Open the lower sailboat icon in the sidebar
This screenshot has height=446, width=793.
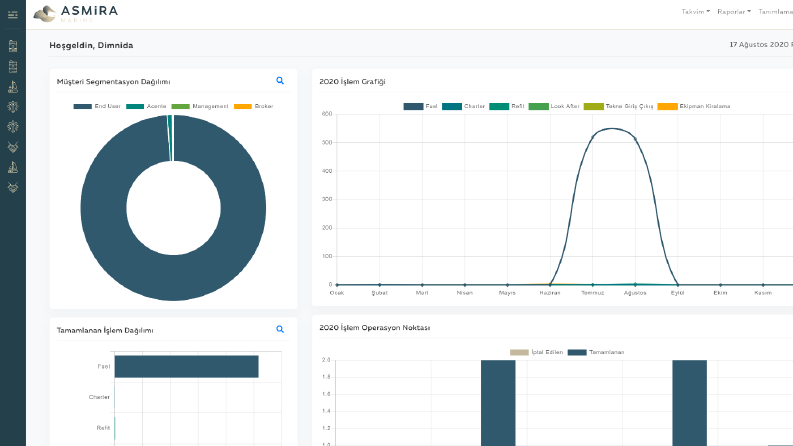pos(13,167)
